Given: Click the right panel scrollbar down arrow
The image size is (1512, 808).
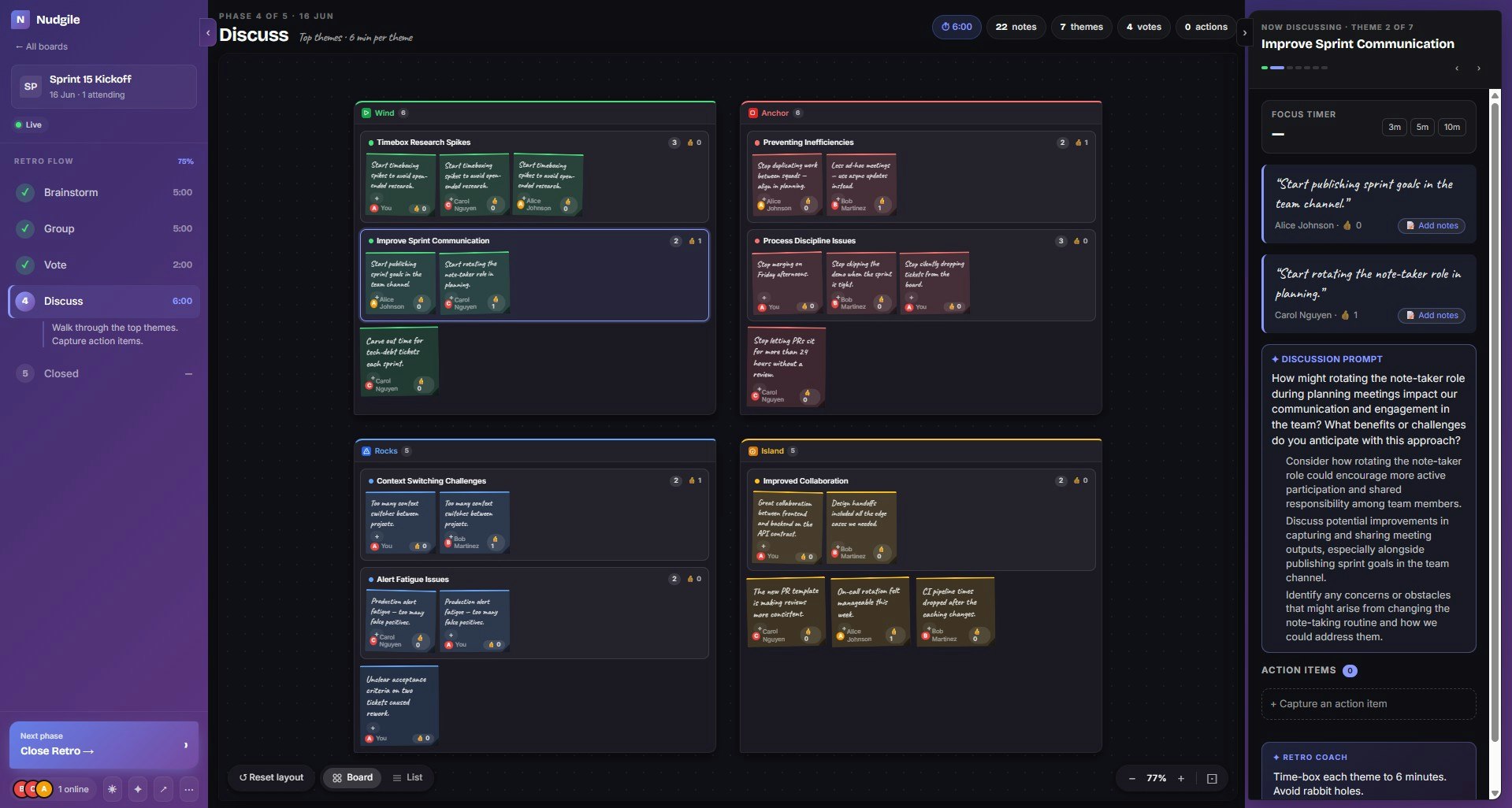Looking at the screenshot, I should click(x=1495, y=793).
